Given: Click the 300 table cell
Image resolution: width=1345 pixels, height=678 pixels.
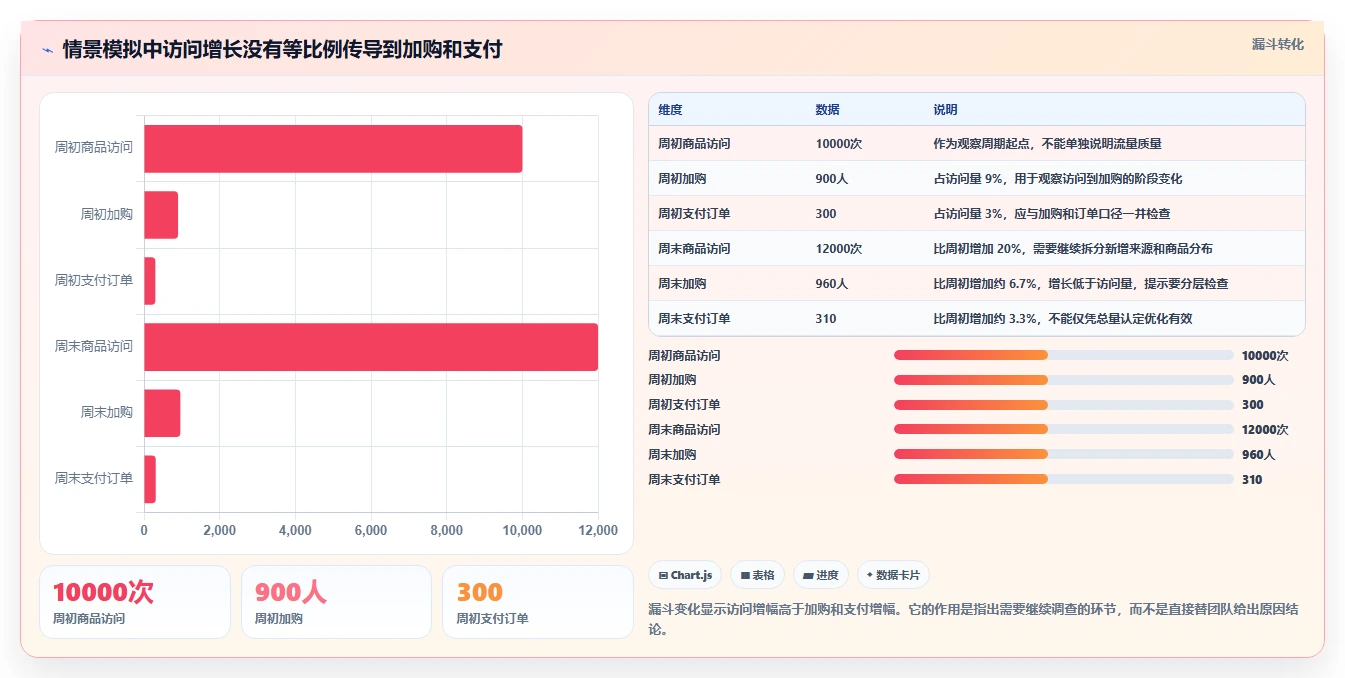Looking at the screenshot, I should (826, 214).
